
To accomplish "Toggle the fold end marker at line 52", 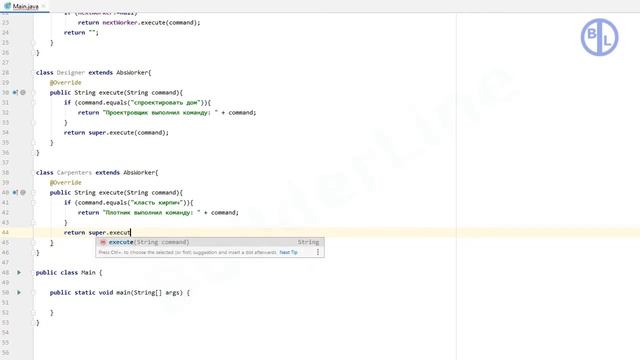I will [x=34, y=313].
